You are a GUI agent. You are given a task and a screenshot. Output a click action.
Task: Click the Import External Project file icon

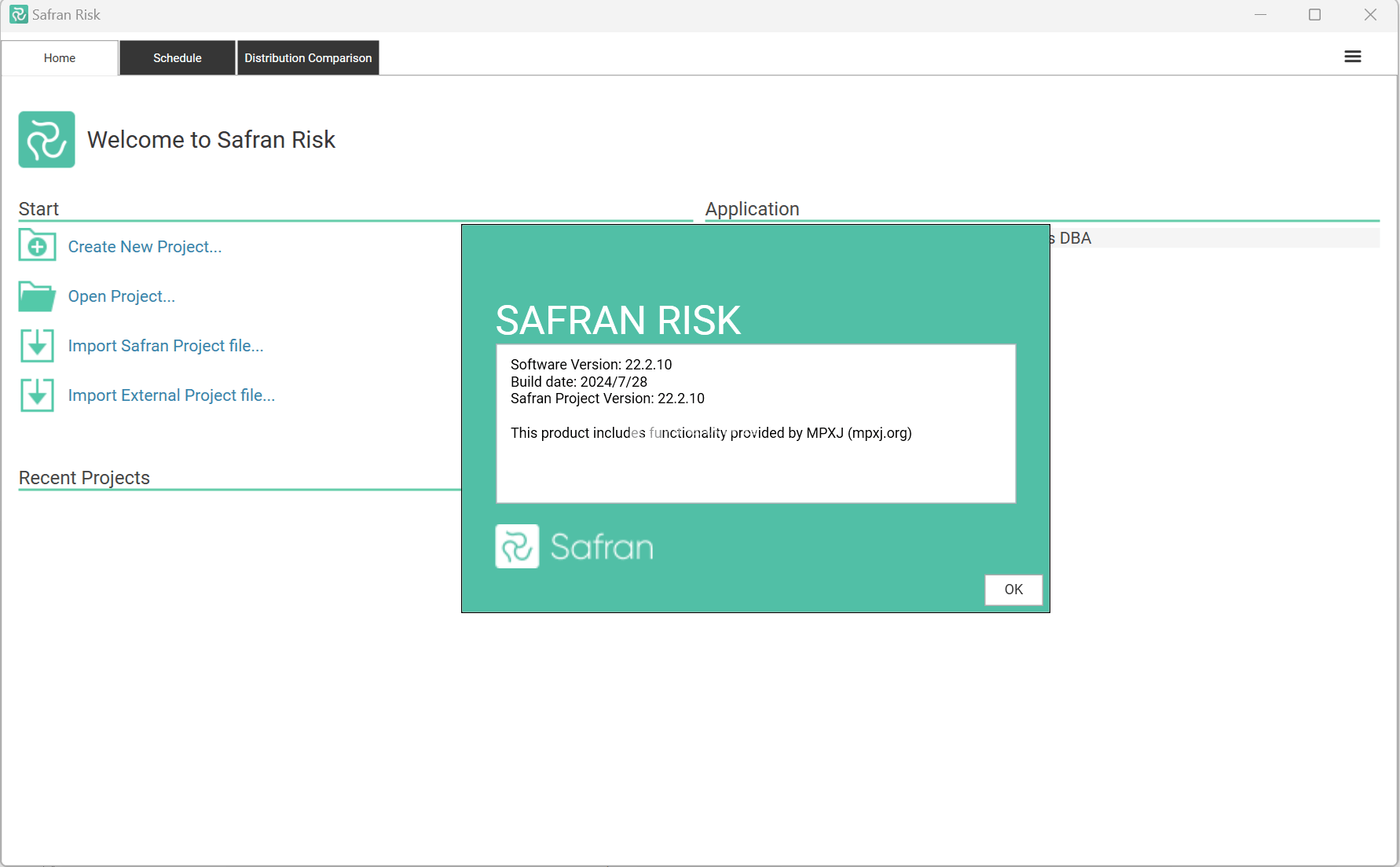pyautogui.click(x=37, y=395)
